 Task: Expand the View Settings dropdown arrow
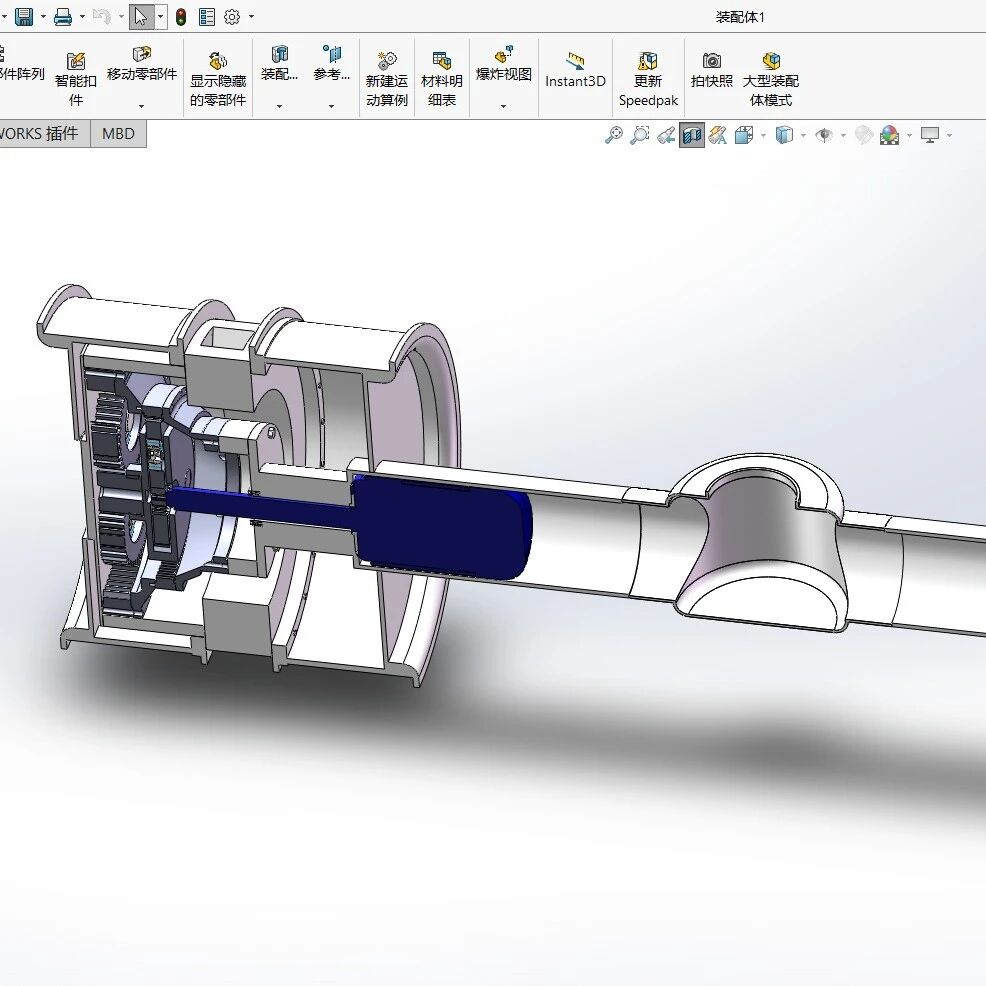click(x=950, y=135)
